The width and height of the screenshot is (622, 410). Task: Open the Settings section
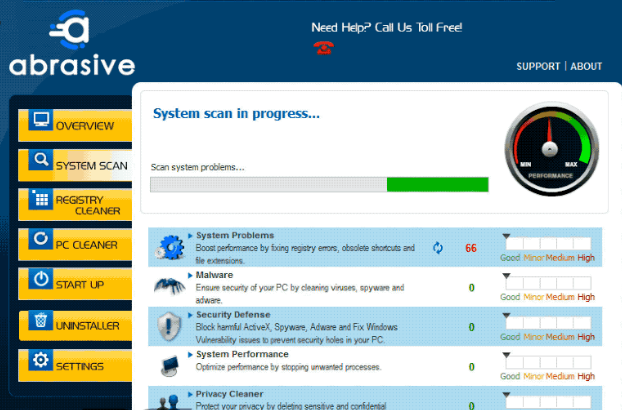pyautogui.click(x=75, y=366)
